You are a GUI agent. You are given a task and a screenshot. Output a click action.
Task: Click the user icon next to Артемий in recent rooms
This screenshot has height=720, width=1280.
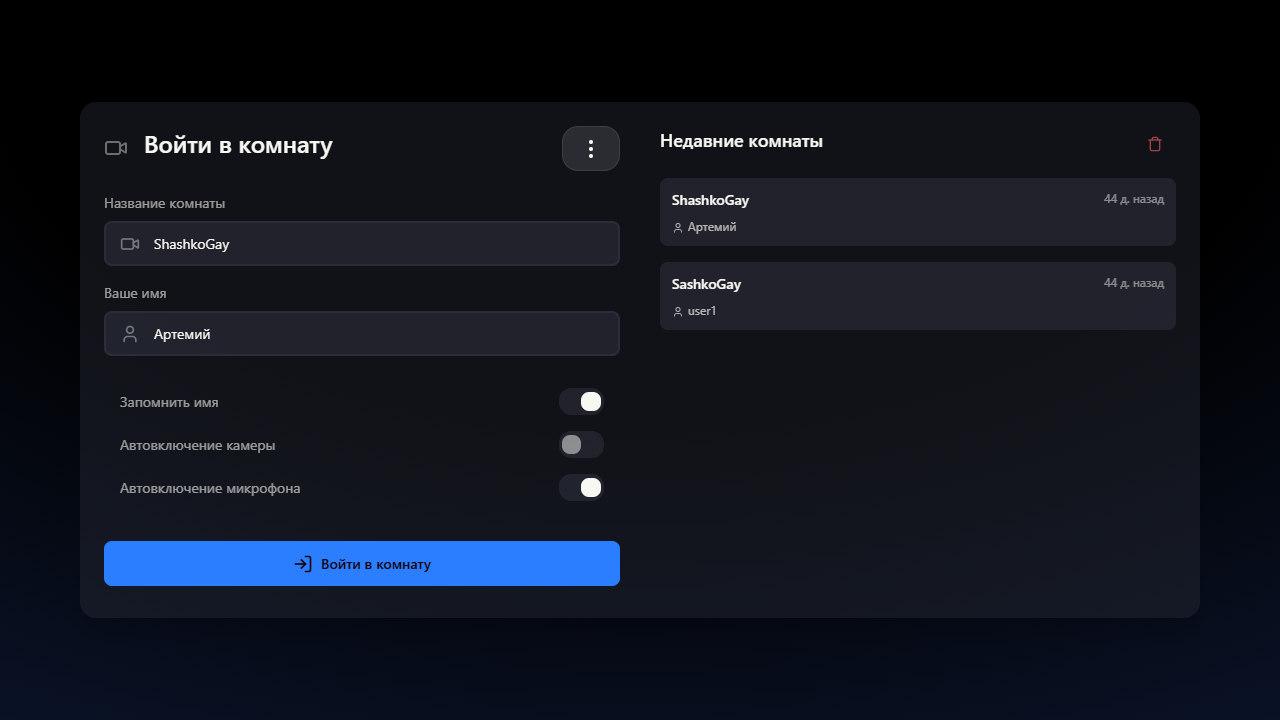(x=678, y=228)
